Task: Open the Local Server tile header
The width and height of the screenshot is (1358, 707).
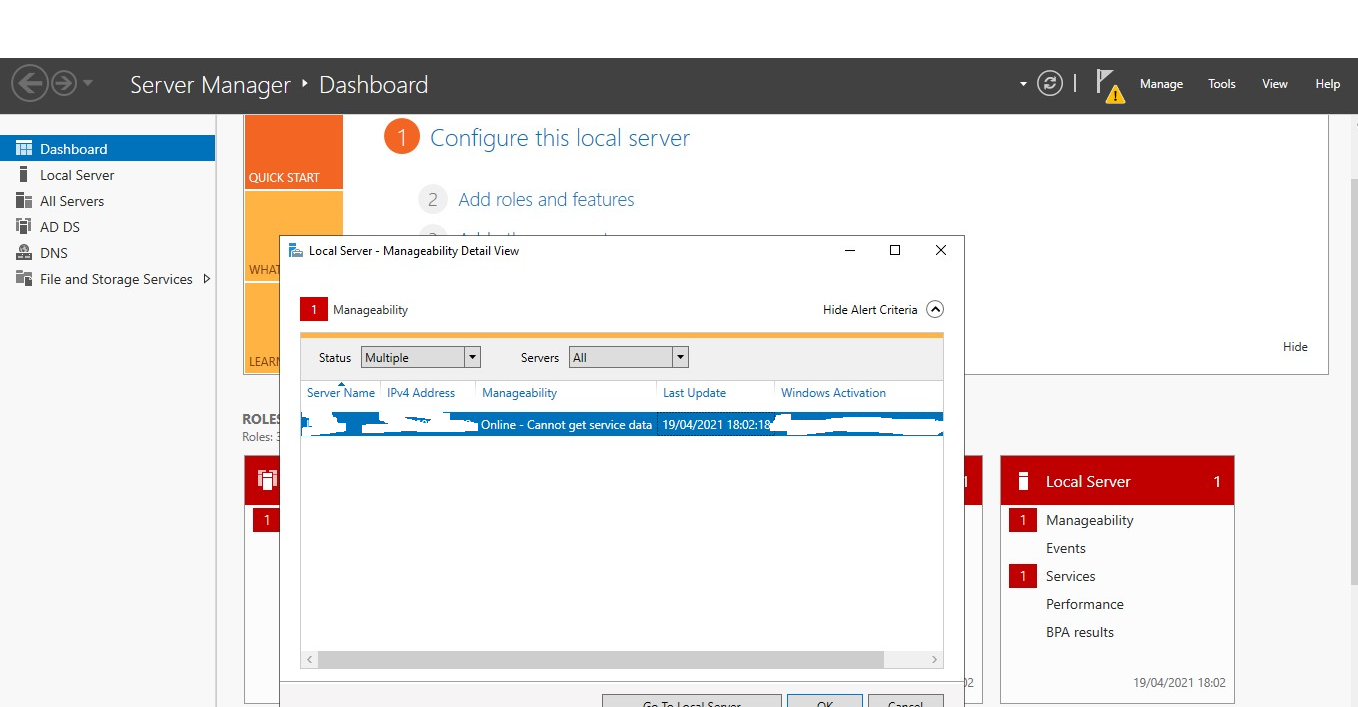Action: pyautogui.click(x=1117, y=481)
